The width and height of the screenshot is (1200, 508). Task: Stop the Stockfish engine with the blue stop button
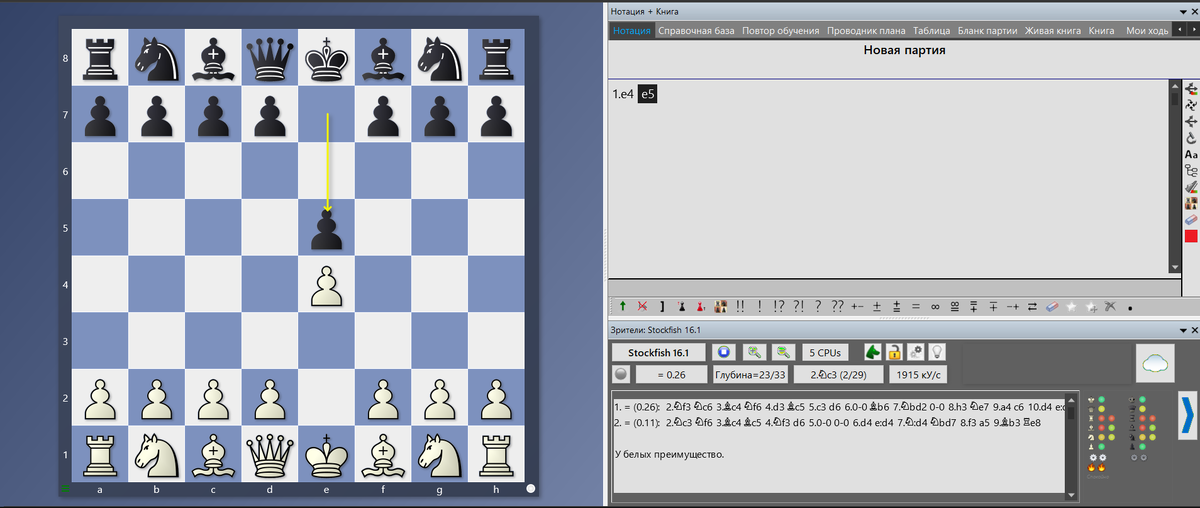(724, 352)
